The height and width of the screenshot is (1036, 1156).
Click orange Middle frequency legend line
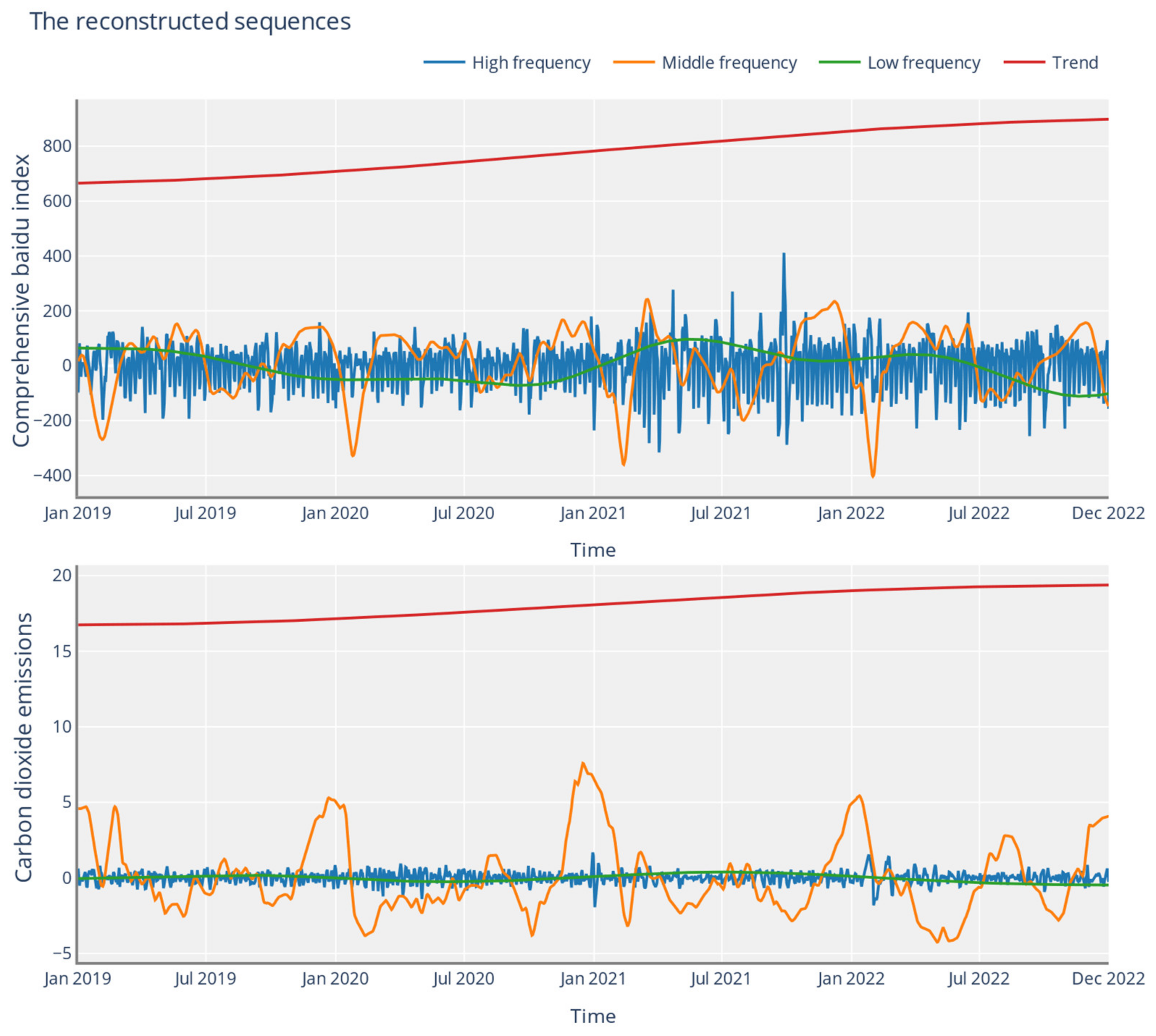coord(634,62)
